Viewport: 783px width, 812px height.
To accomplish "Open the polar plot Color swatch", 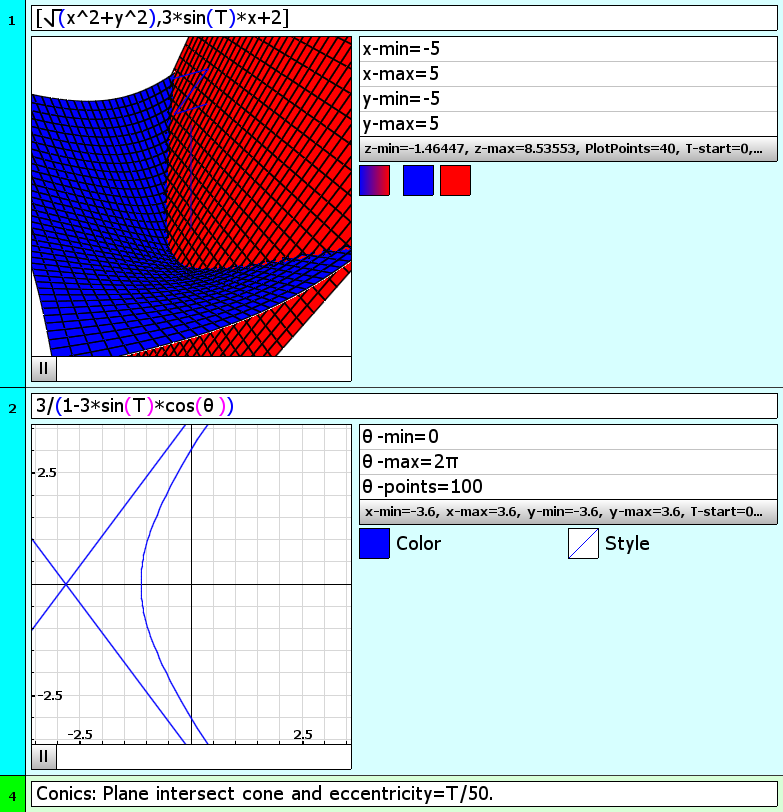I will 374,543.
